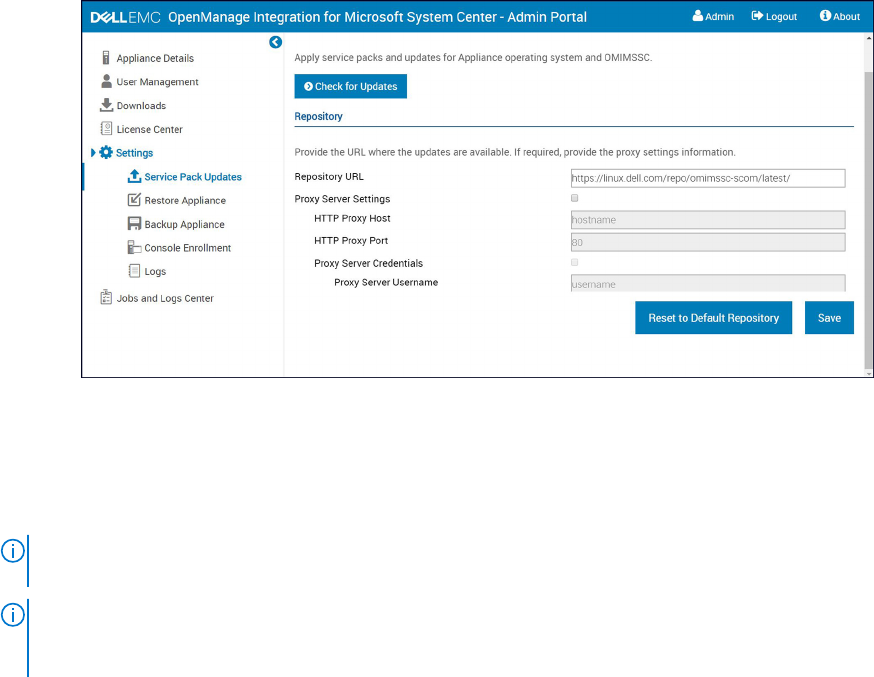Enable the Proxy Server Settings checkbox

click(x=575, y=198)
